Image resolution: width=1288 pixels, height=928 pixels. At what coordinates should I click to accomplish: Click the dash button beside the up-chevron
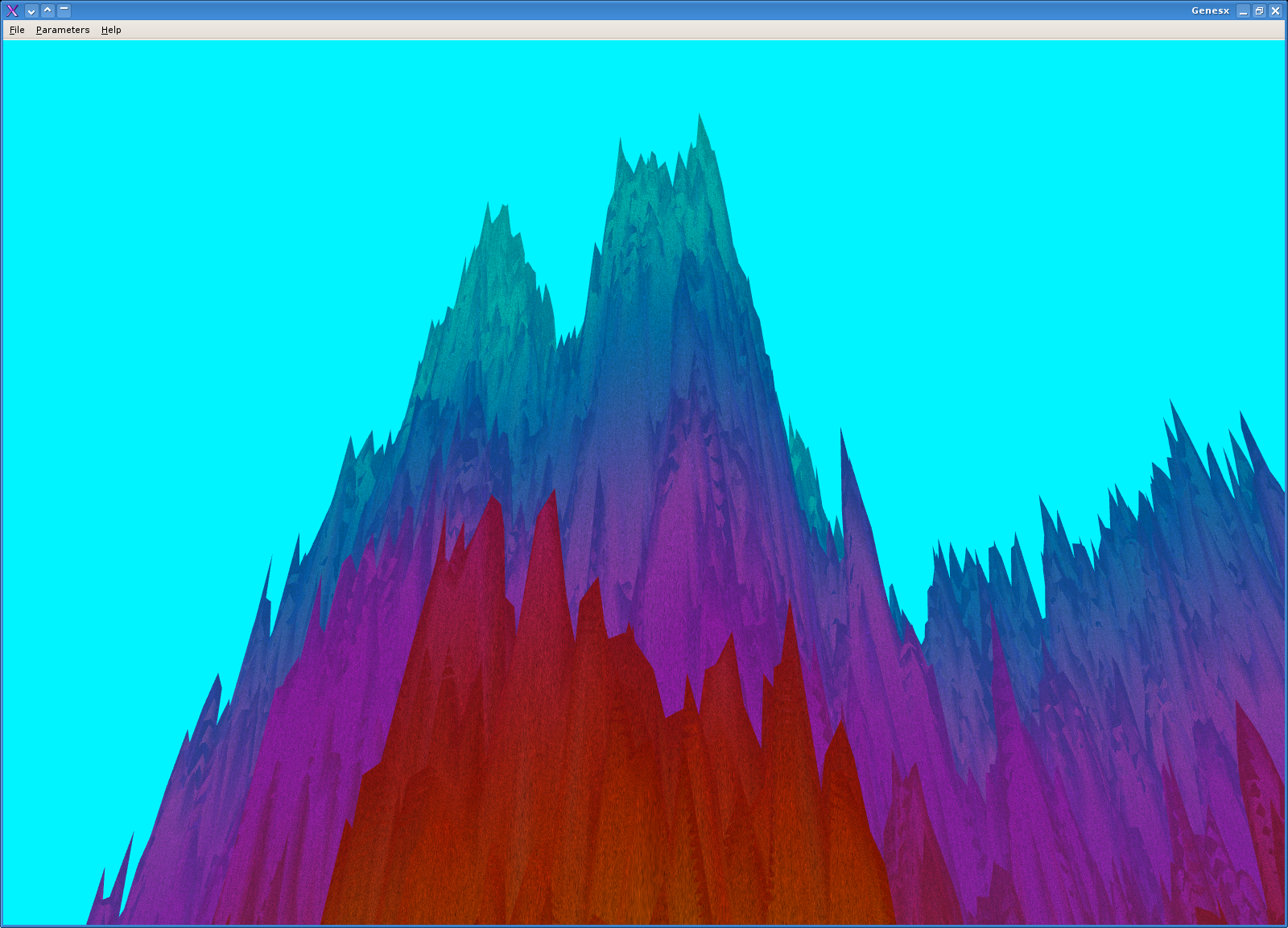[64, 10]
